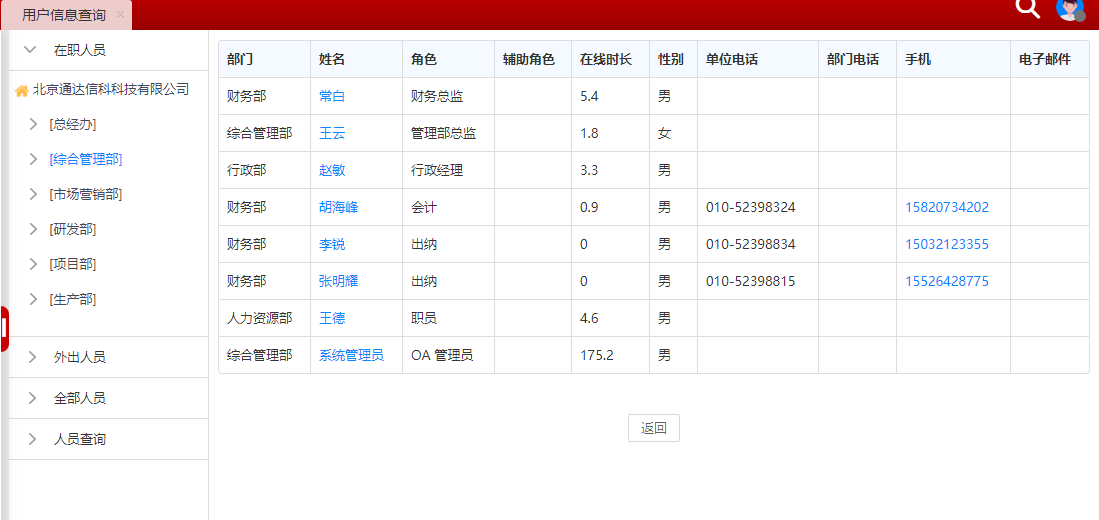Click office phone 010-52398815
Viewport: 1099px width, 520px height.
pos(751,282)
